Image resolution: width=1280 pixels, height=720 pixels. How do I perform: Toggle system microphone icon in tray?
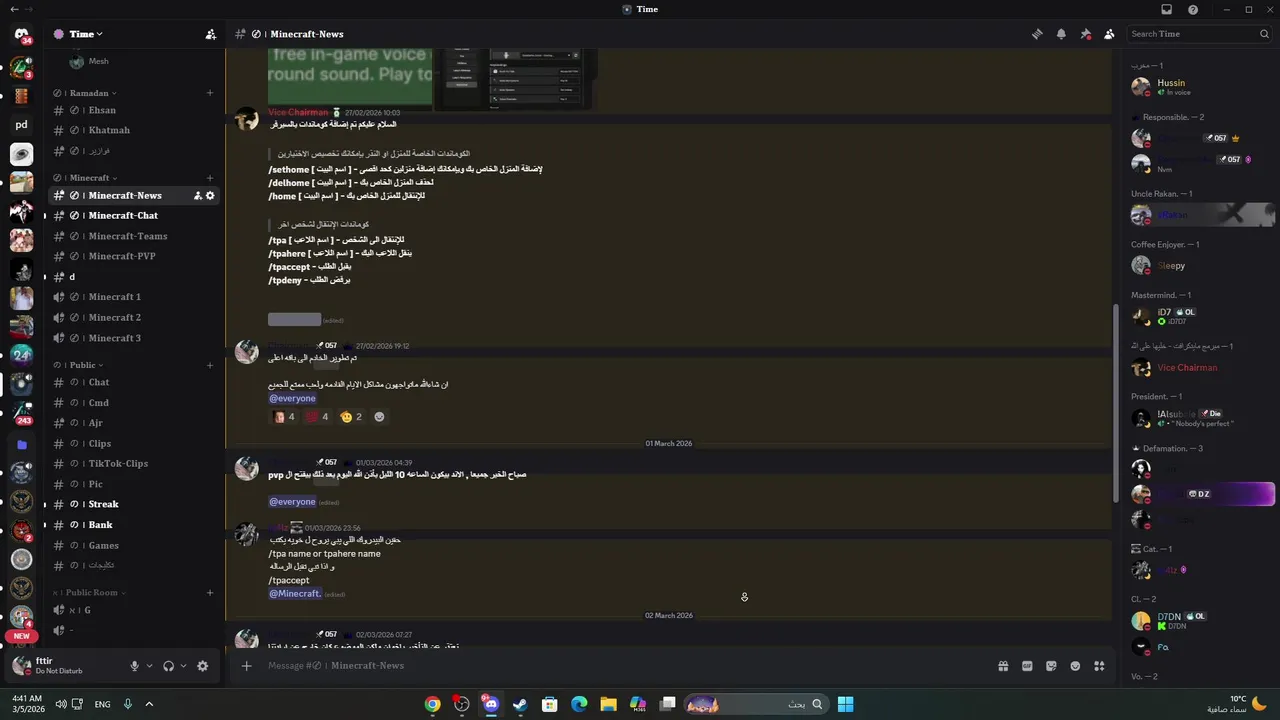click(x=127, y=704)
